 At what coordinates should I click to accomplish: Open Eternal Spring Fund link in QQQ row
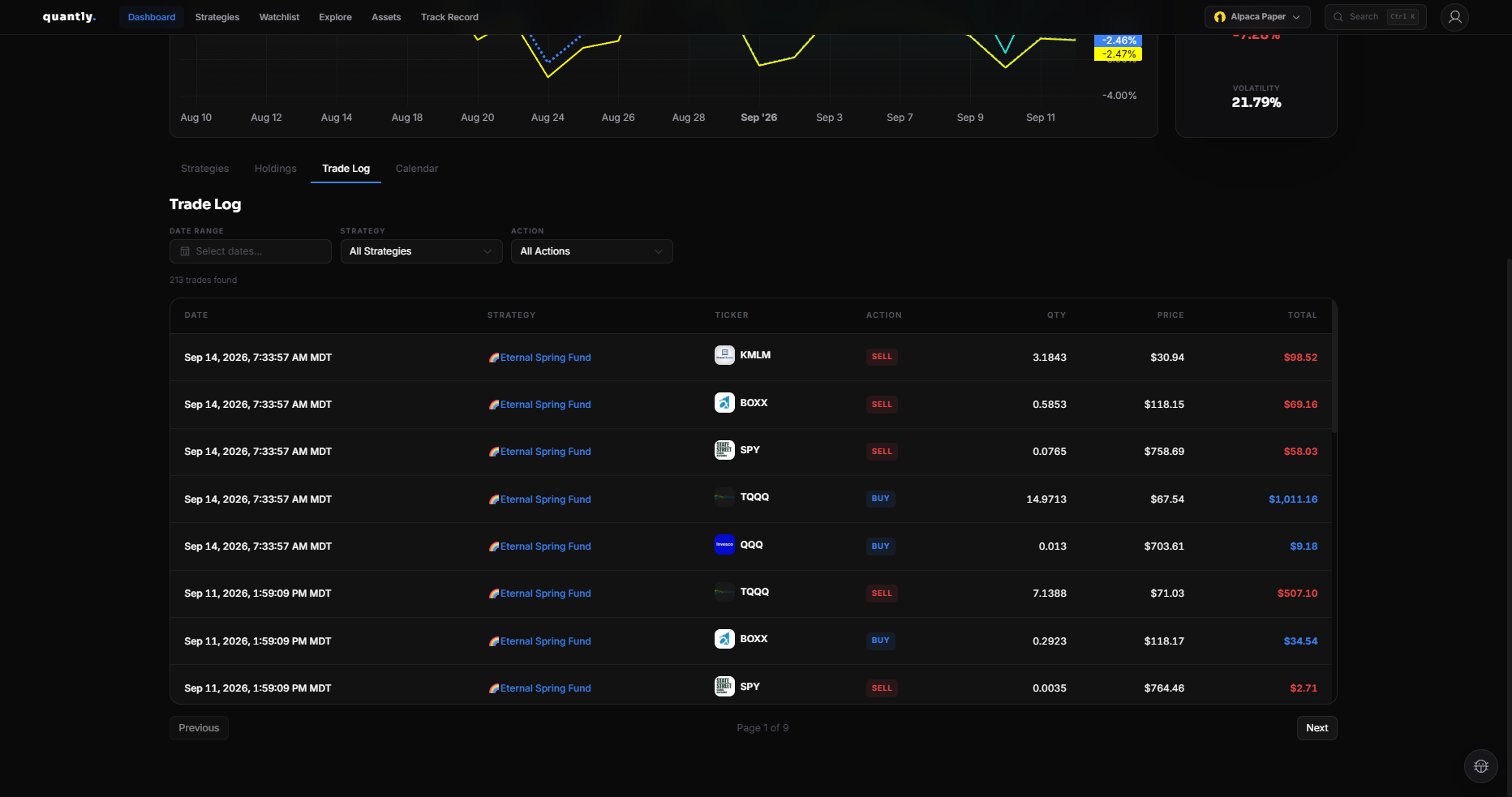click(x=545, y=546)
